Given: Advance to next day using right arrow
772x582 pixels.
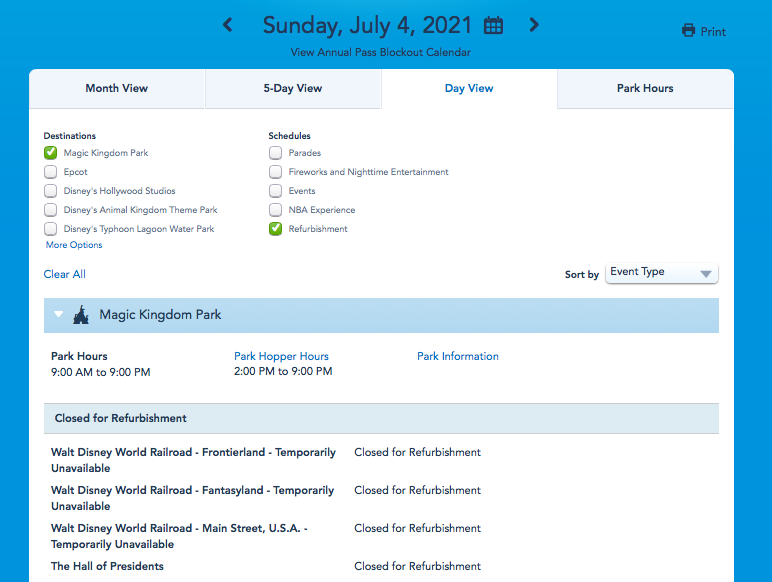Looking at the screenshot, I should [x=534, y=25].
